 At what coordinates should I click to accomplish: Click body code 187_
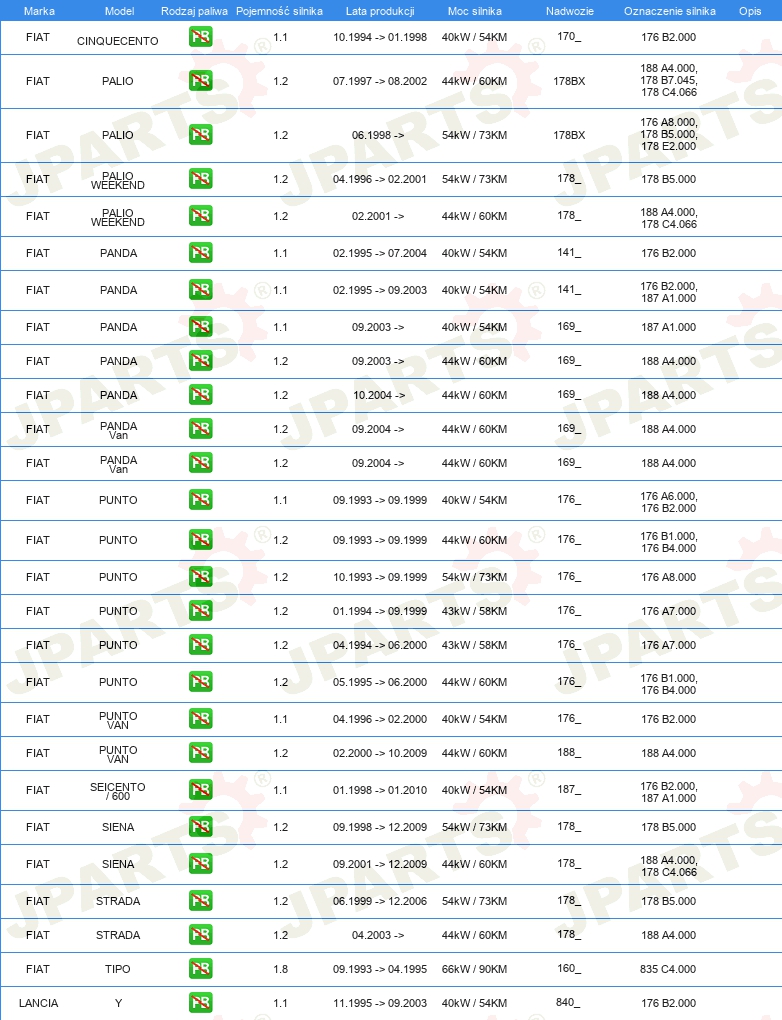pos(569,789)
